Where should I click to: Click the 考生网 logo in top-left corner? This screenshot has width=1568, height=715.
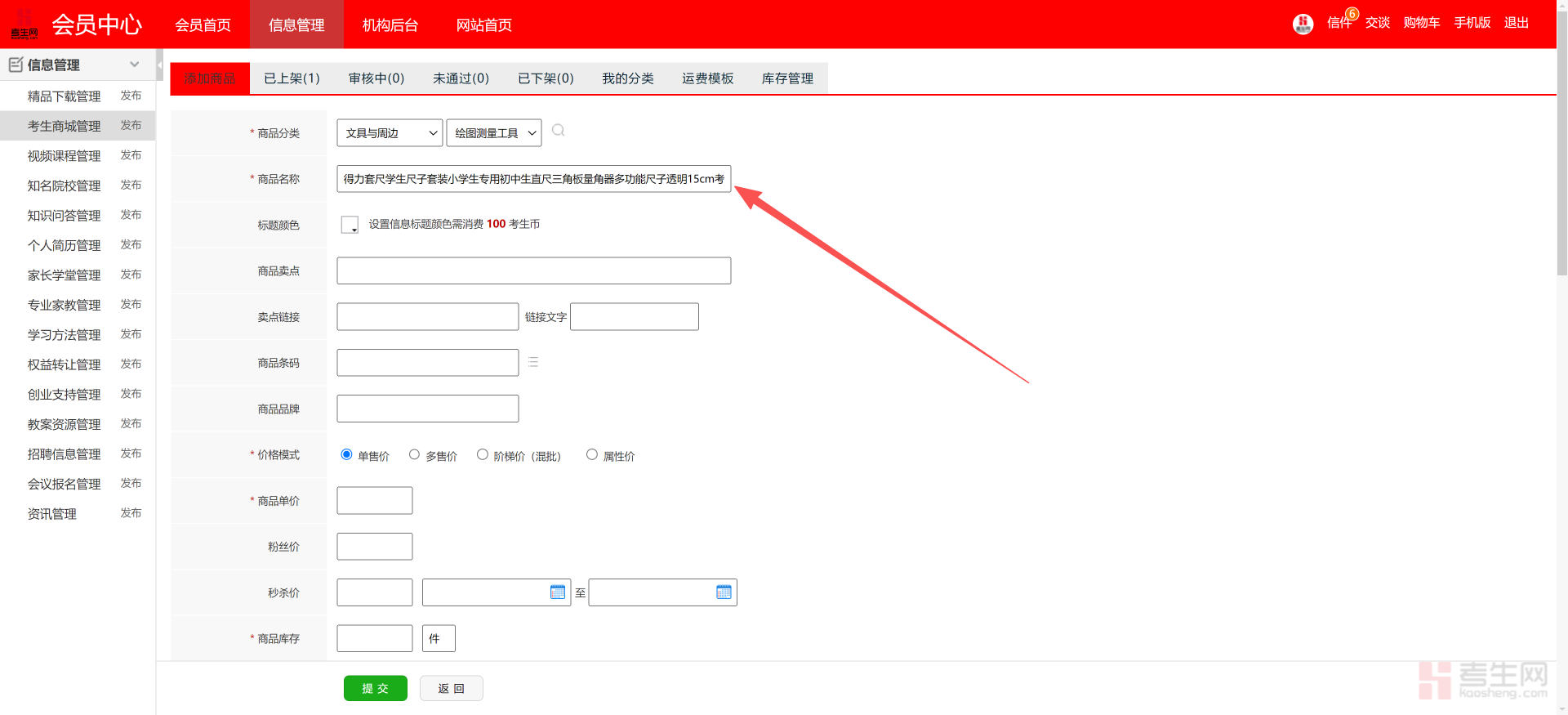click(x=24, y=25)
